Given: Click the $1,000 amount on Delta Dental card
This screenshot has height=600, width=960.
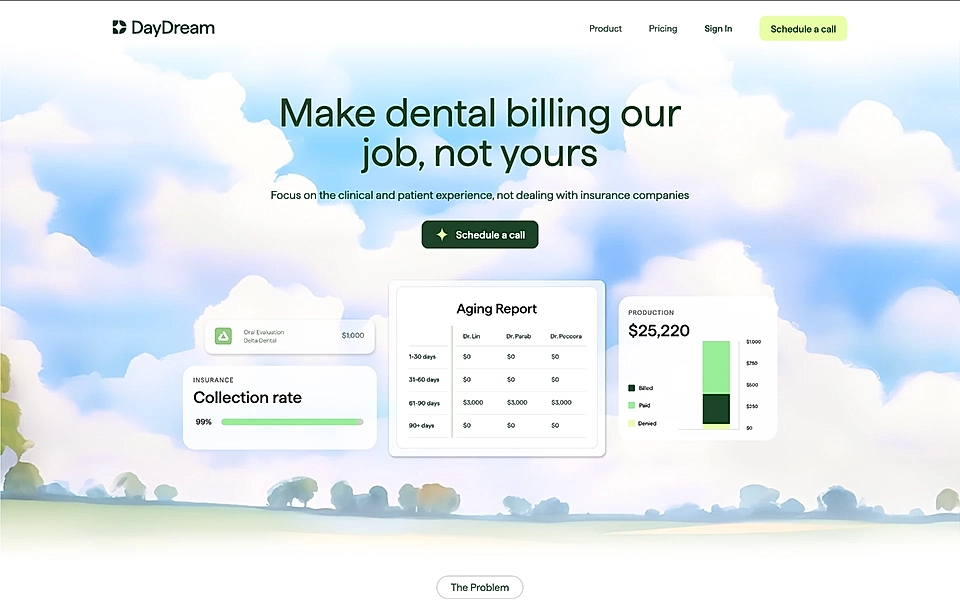Looking at the screenshot, I should point(353,335).
